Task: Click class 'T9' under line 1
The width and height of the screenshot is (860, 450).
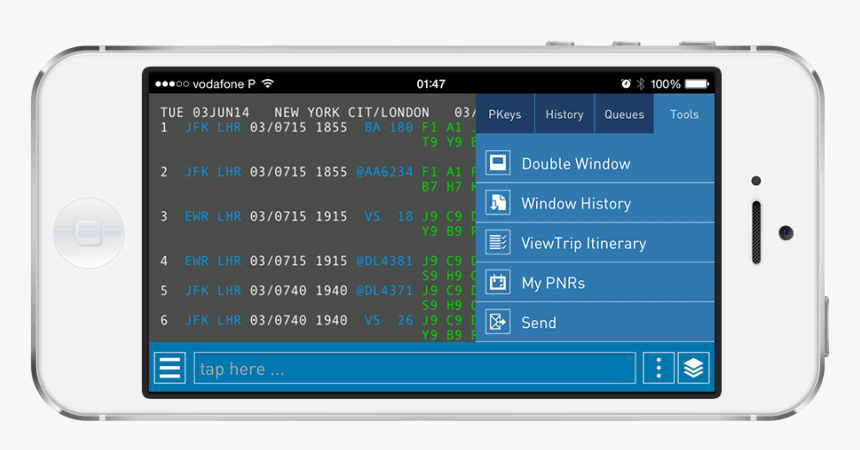Action: point(429,142)
